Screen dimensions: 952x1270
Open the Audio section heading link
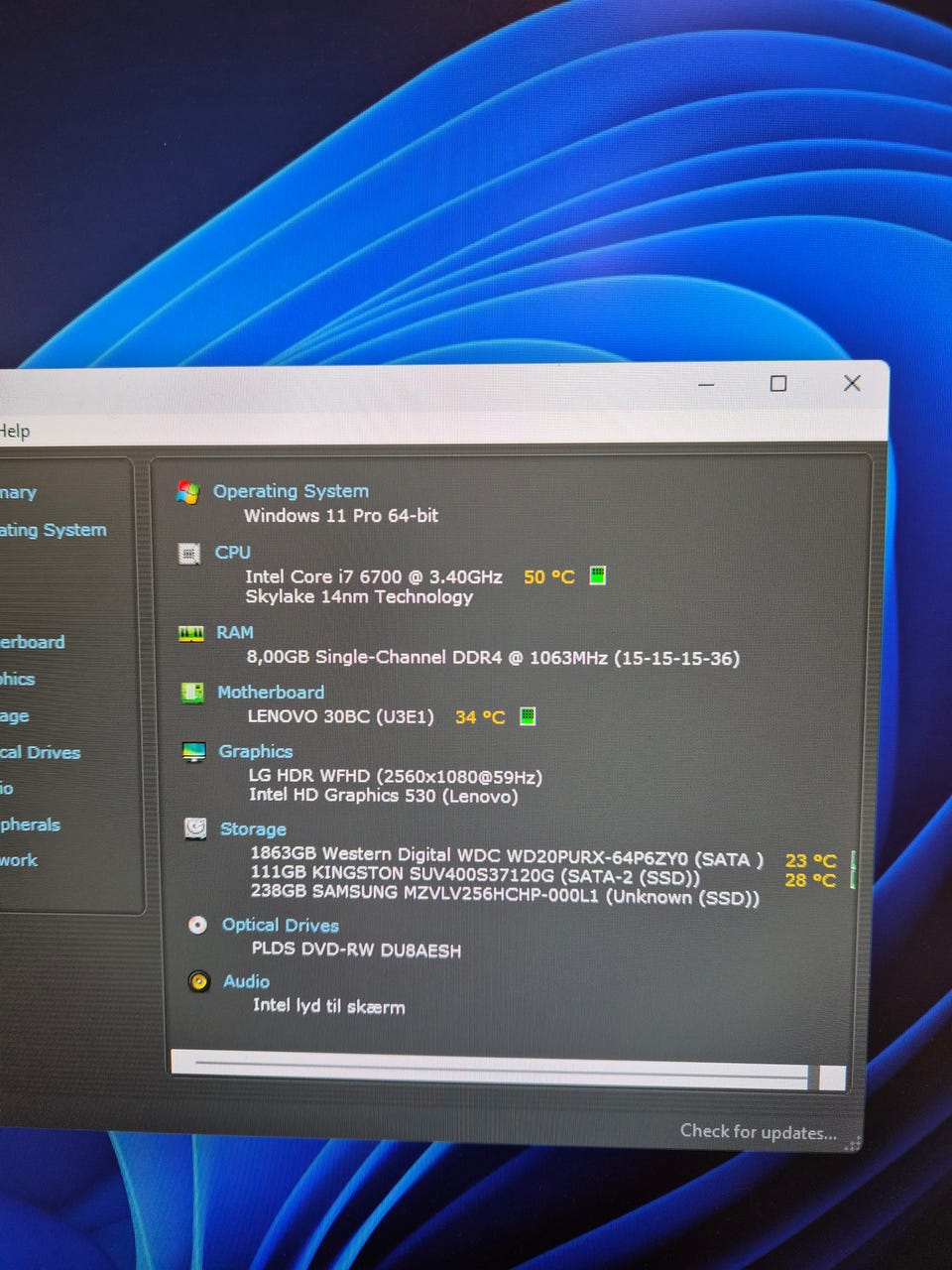click(246, 981)
